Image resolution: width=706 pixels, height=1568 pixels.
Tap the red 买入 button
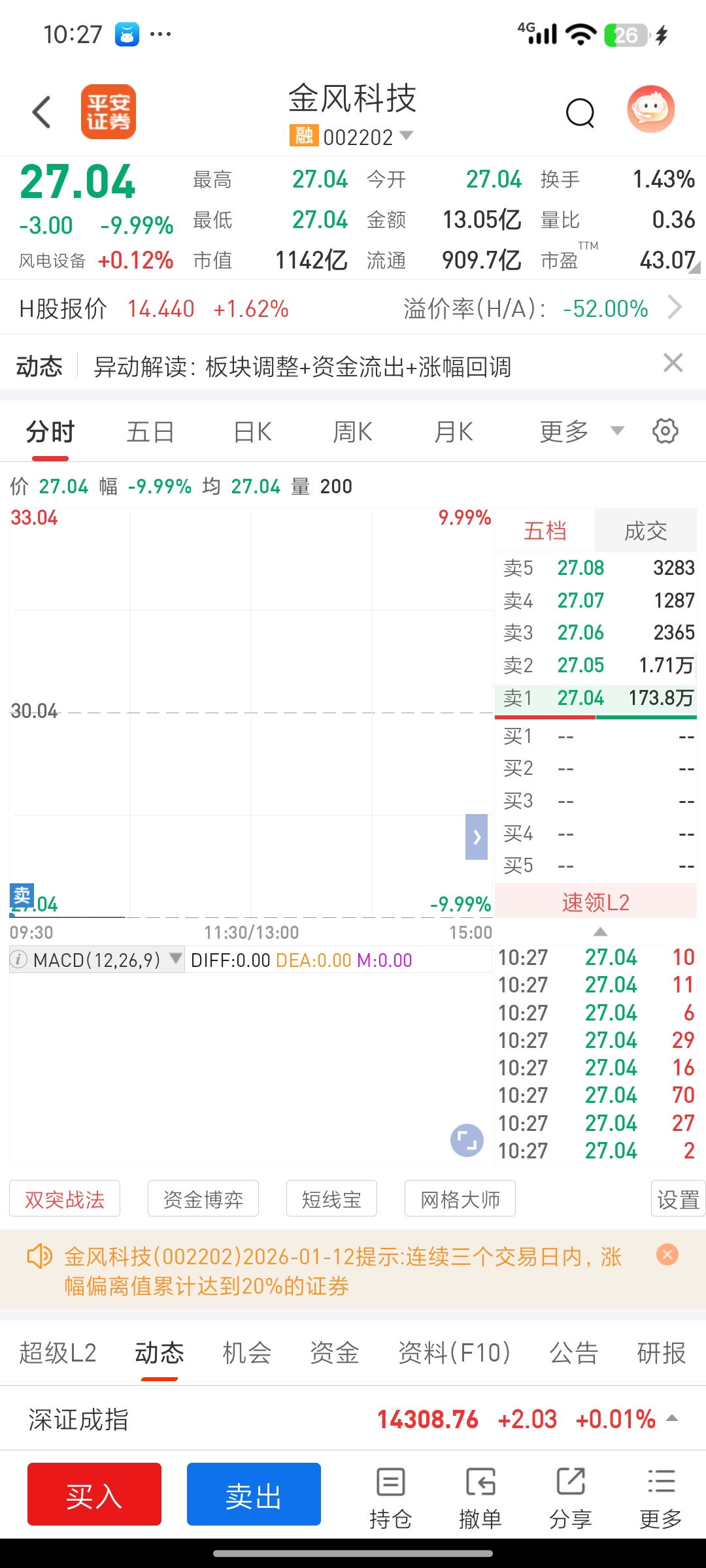(94, 1494)
